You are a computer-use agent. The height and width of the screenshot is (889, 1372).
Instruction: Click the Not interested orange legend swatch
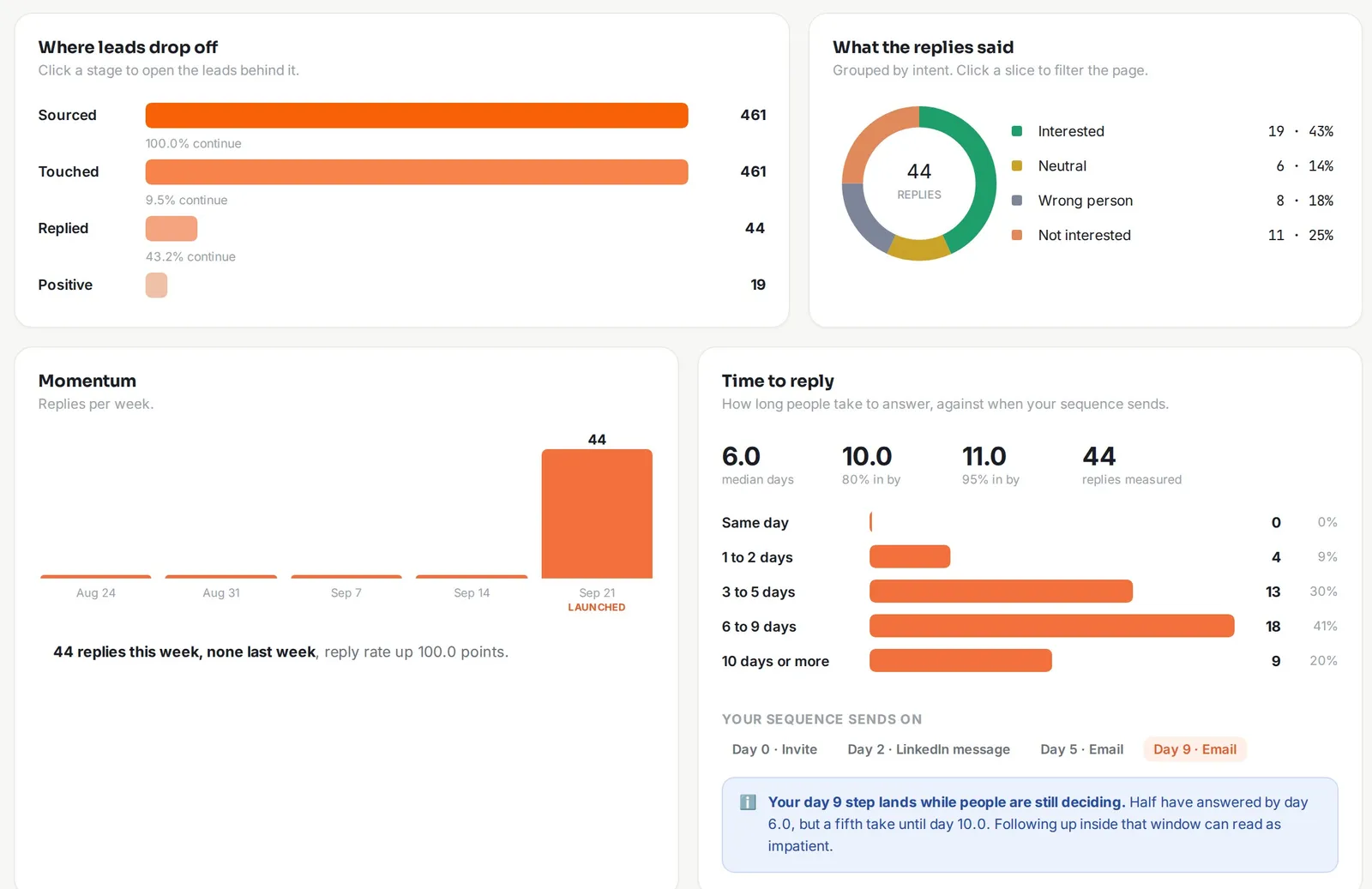(x=1017, y=235)
